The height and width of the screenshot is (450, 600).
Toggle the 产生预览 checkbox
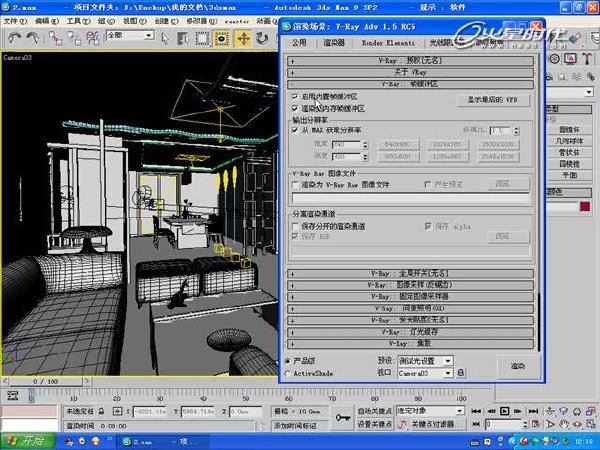(428, 184)
